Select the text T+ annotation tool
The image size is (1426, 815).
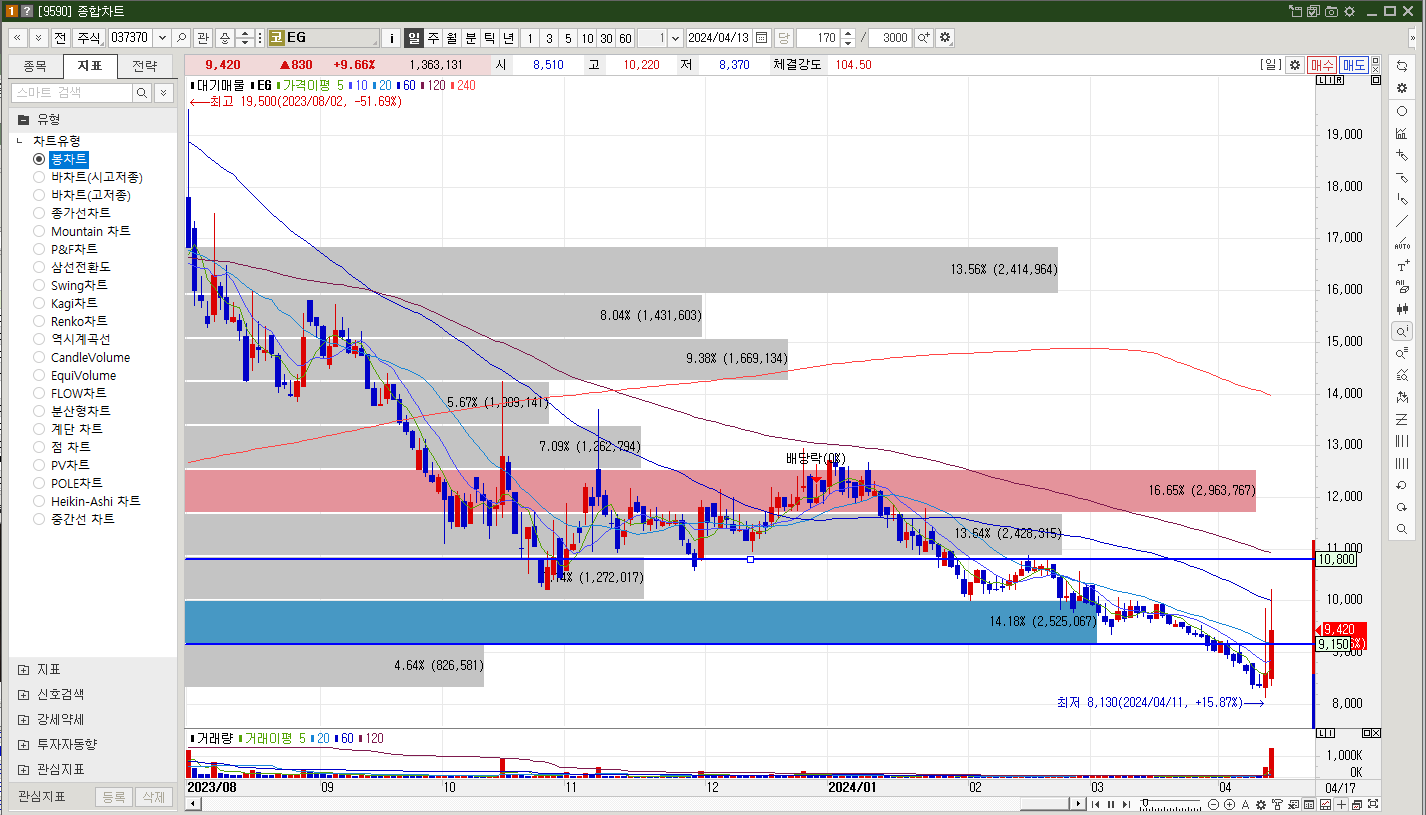click(1402, 265)
